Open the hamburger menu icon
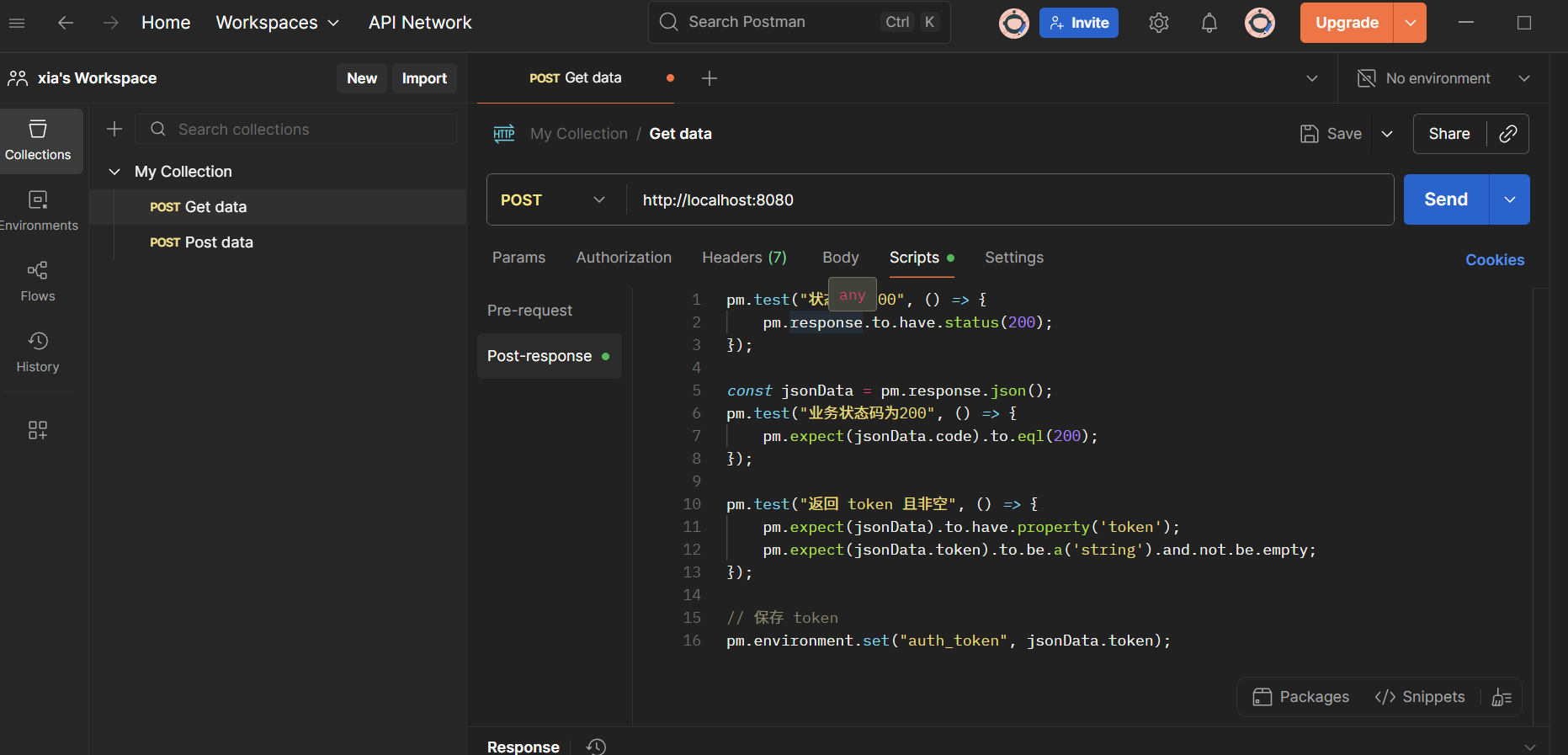 click(17, 23)
